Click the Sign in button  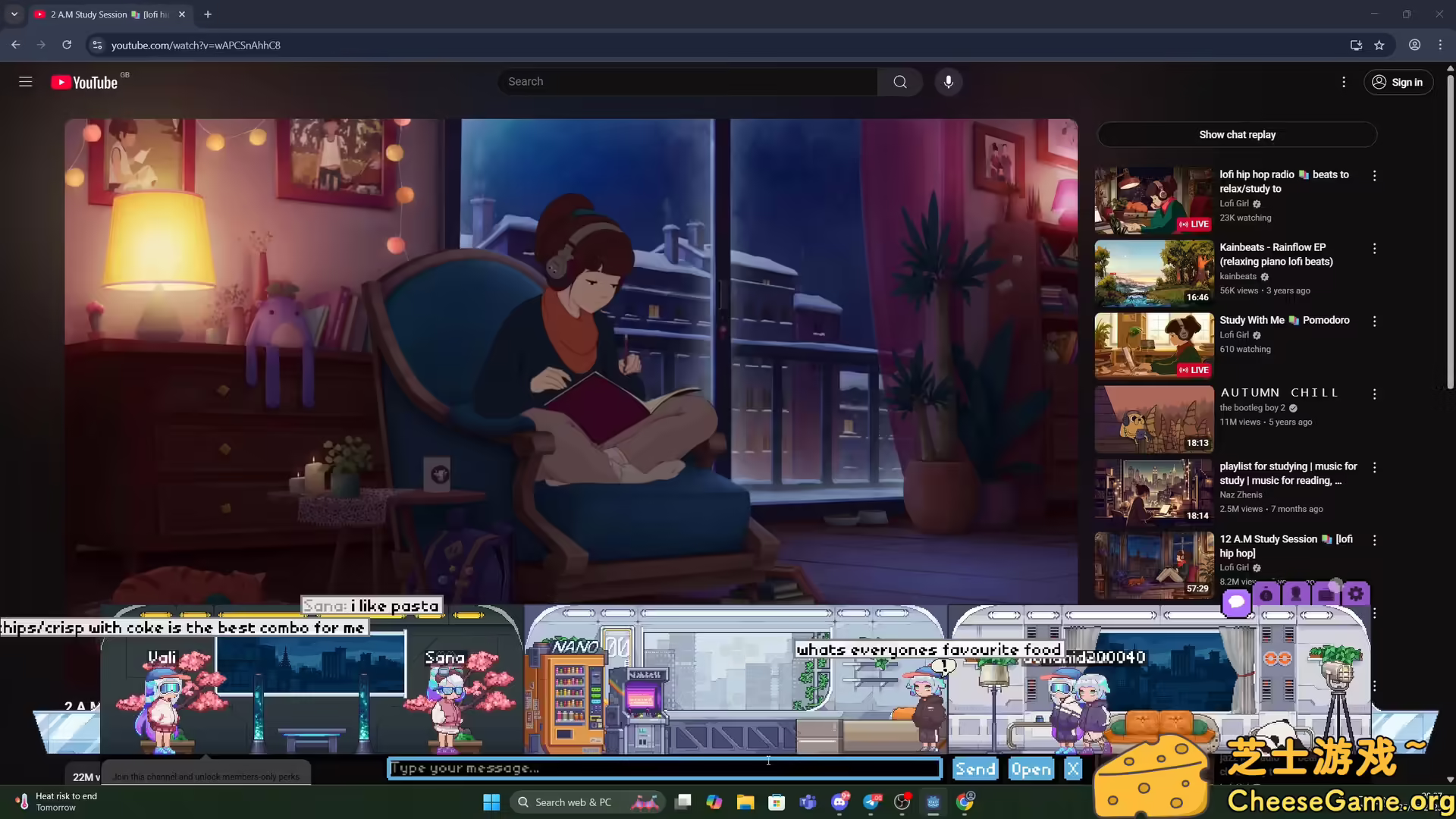pos(1398,82)
